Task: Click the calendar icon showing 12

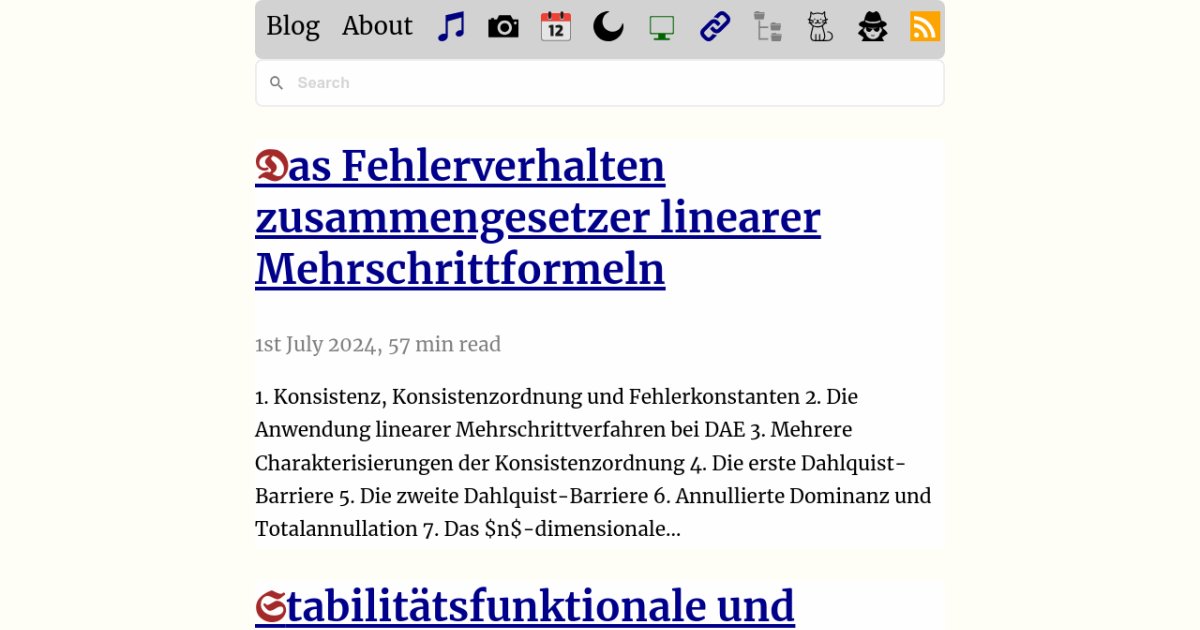Action: 555,27
